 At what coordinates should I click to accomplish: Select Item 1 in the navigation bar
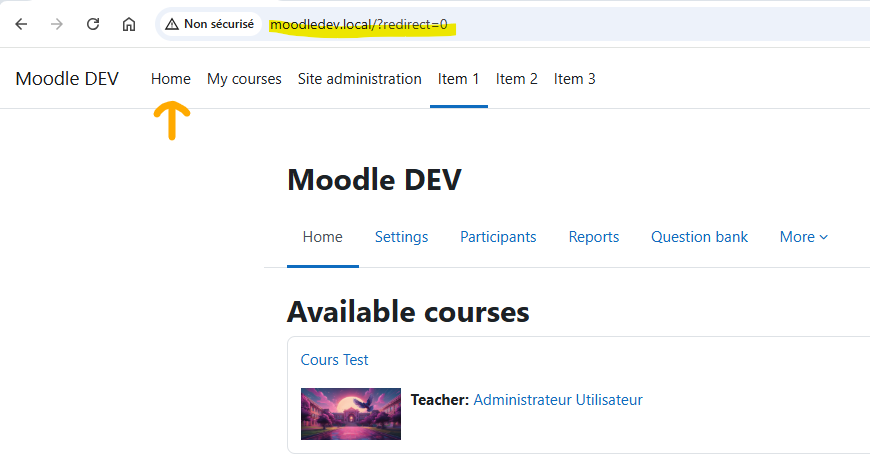click(458, 79)
